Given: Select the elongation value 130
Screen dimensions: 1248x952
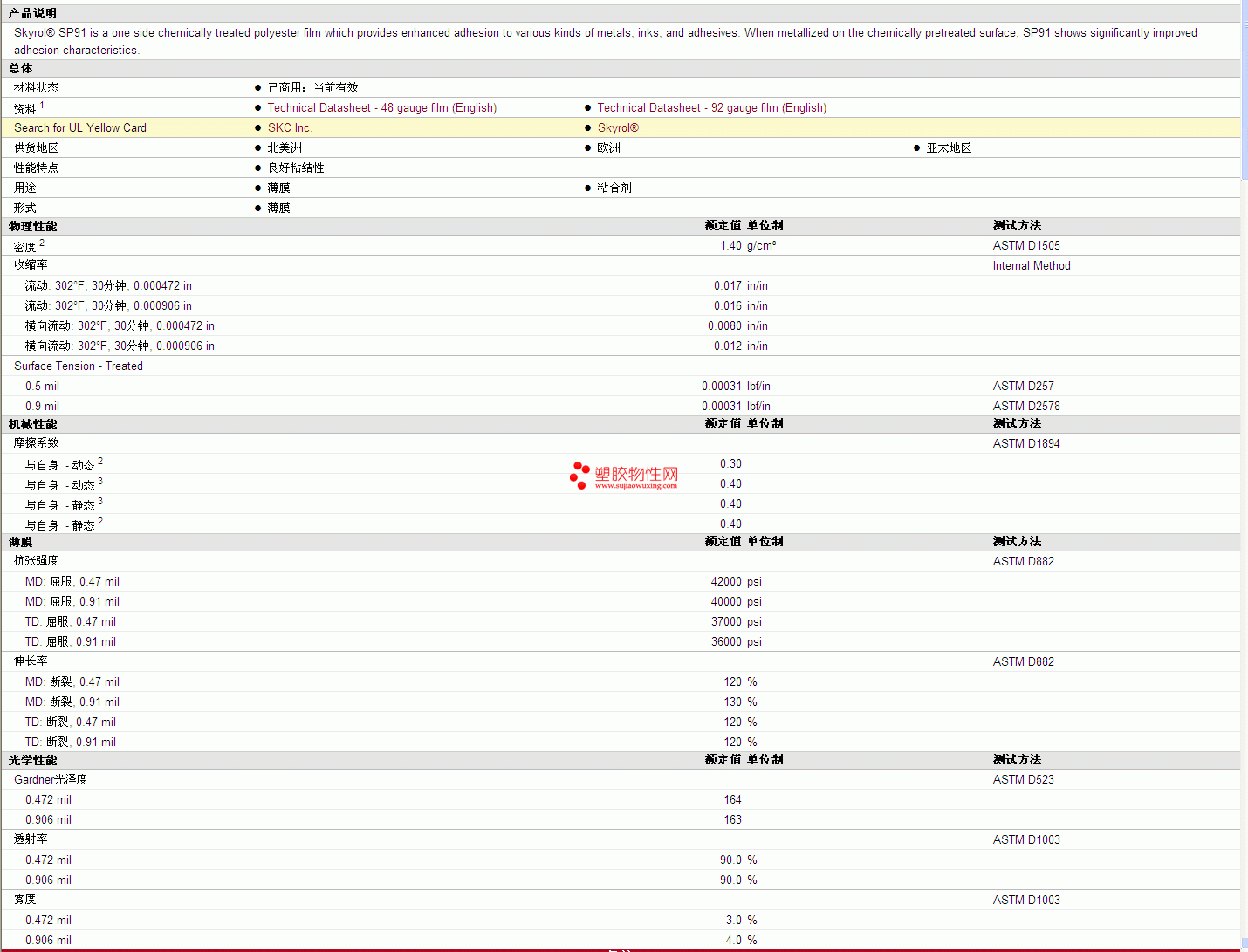Looking at the screenshot, I should click(733, 702).
